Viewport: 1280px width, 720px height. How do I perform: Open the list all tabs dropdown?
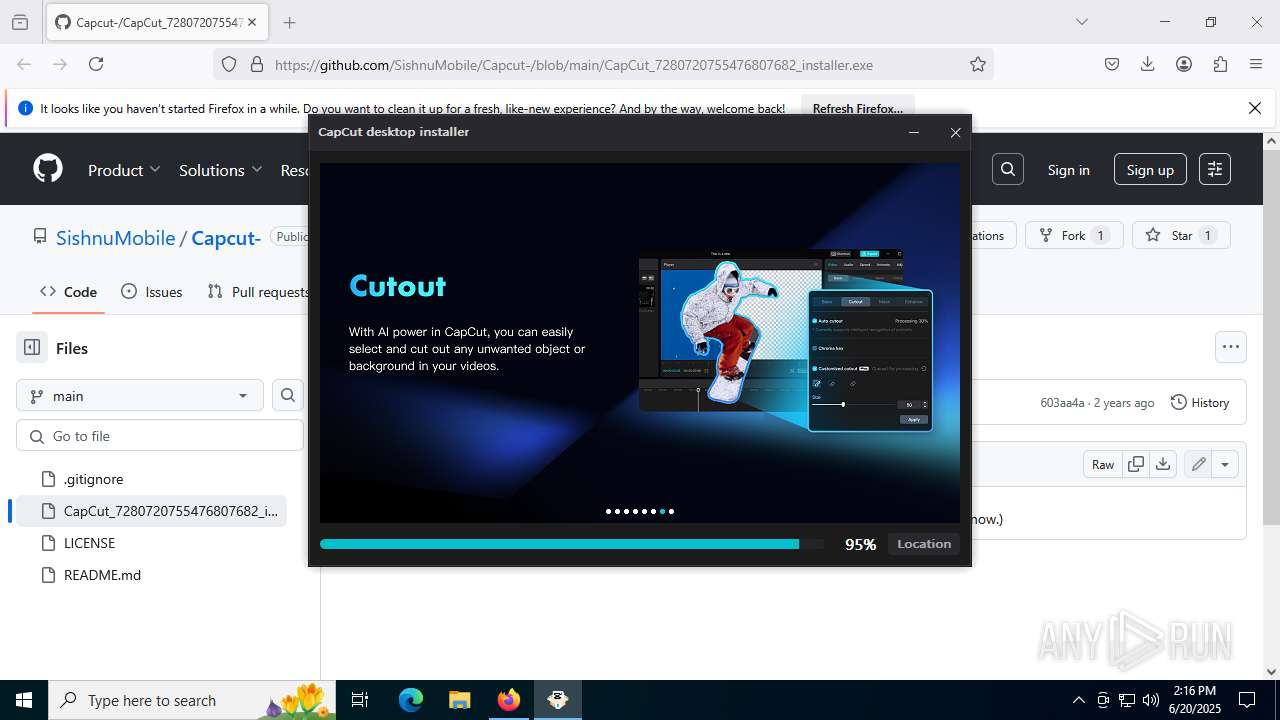point(1081,22)
